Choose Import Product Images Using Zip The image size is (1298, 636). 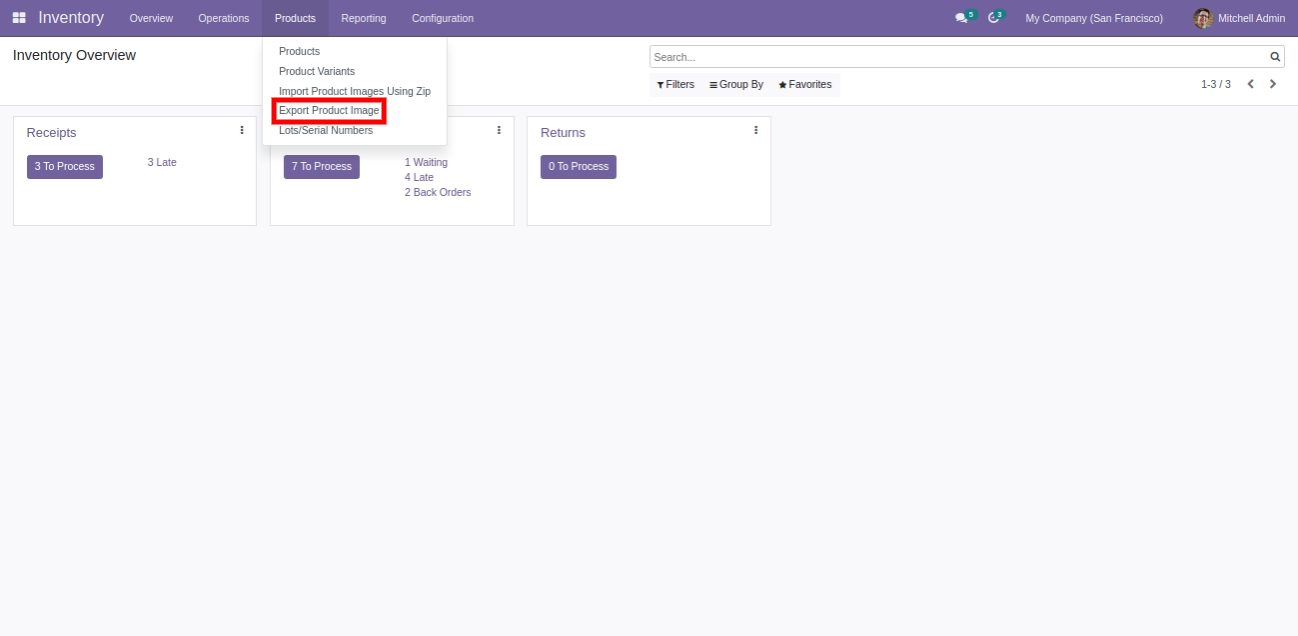(x=354, y=91)
